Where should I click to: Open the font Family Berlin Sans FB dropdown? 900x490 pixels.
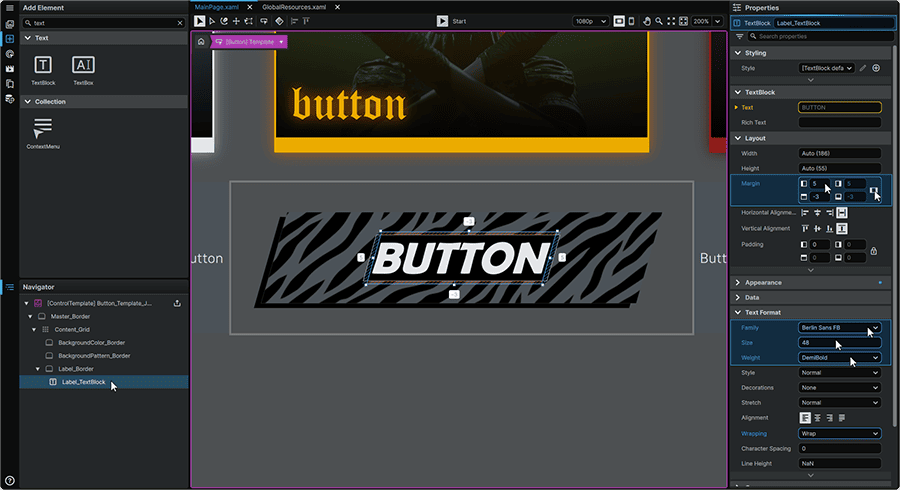(840, 328)
